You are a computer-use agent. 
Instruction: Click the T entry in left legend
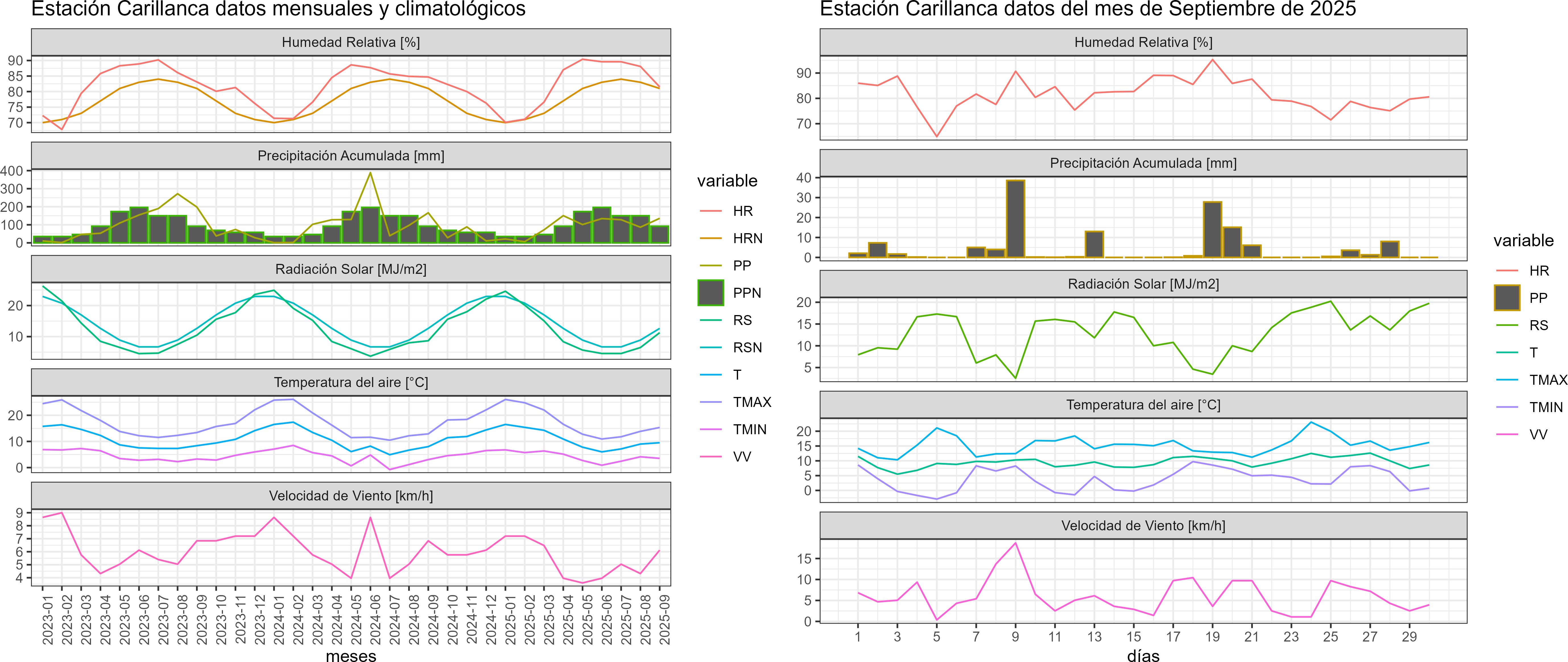[737, 375]
